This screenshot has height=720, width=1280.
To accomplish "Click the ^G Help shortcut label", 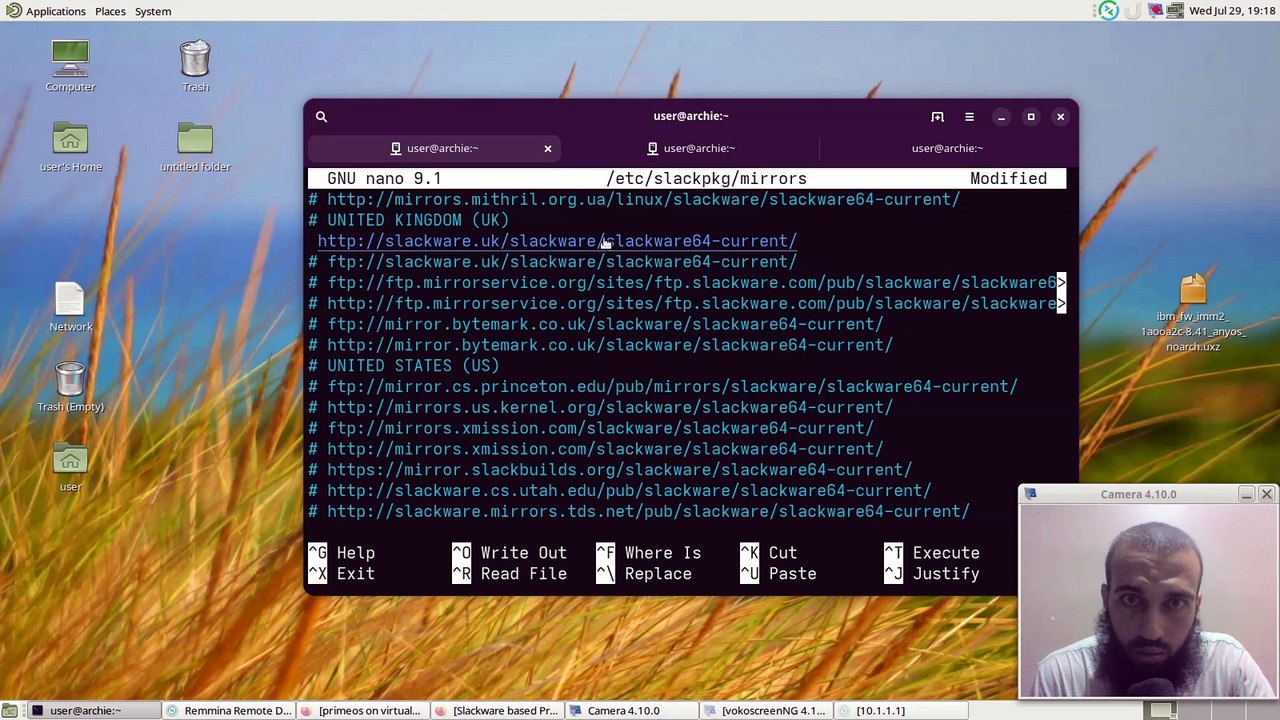I will coord(341,553).
